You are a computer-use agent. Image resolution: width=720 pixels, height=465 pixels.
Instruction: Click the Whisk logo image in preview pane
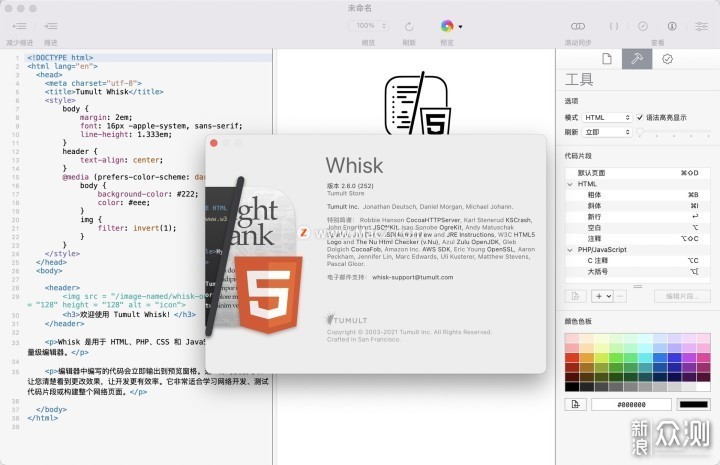(417, 103)
